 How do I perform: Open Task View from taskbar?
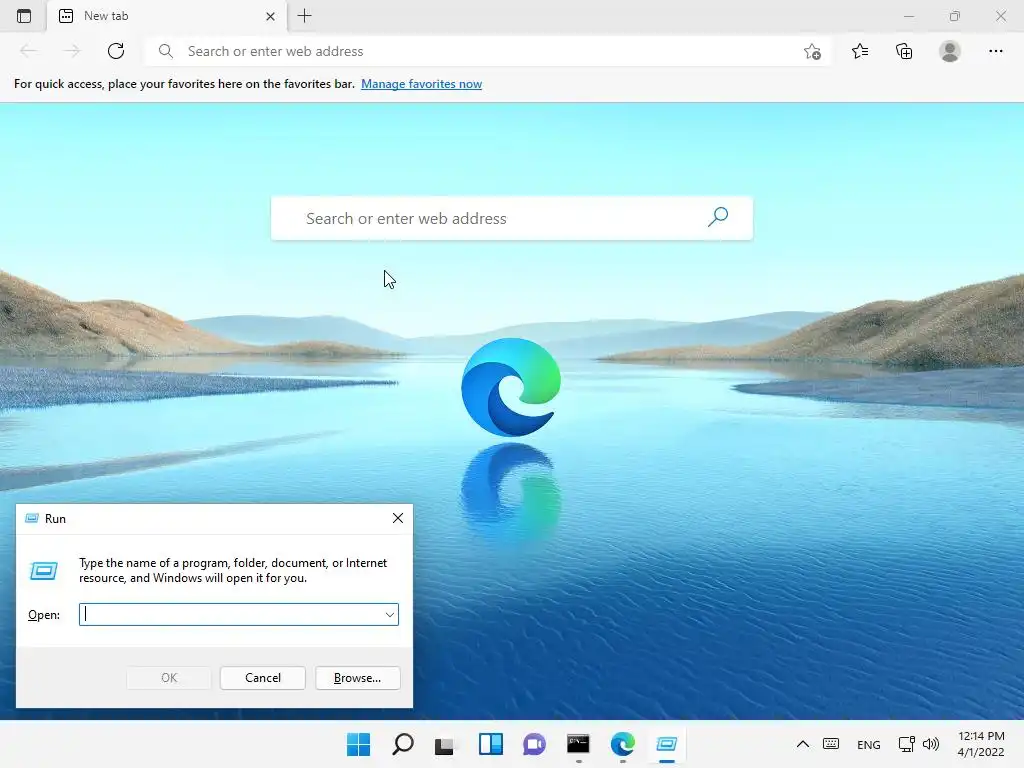[444, 744]
